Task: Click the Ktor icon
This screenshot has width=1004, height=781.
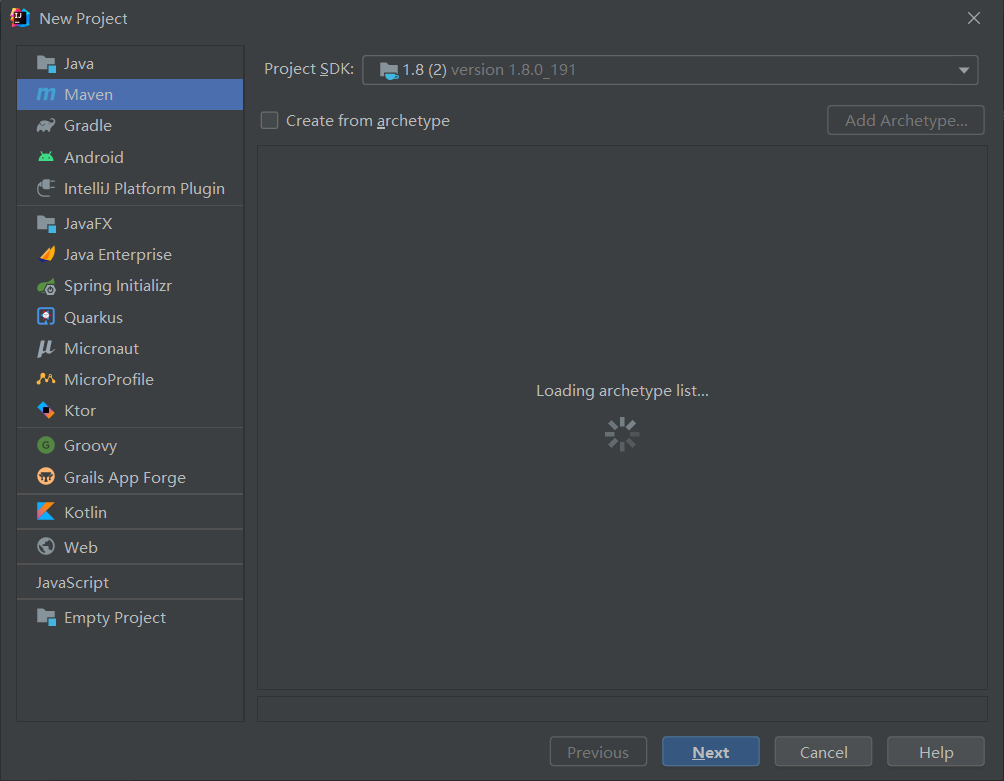Action: pos(46,410)
